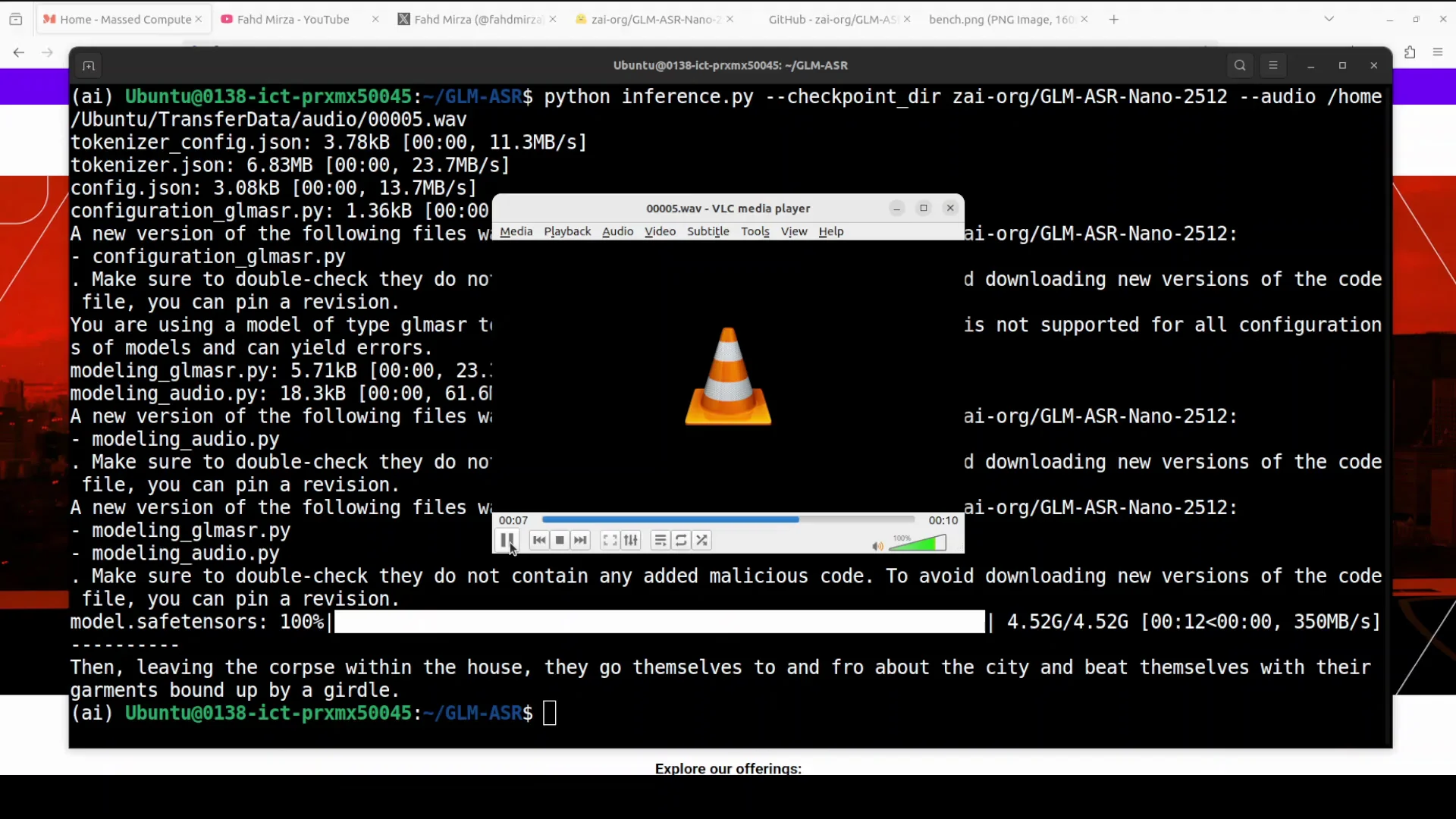Show the VLC playlist

661,539
